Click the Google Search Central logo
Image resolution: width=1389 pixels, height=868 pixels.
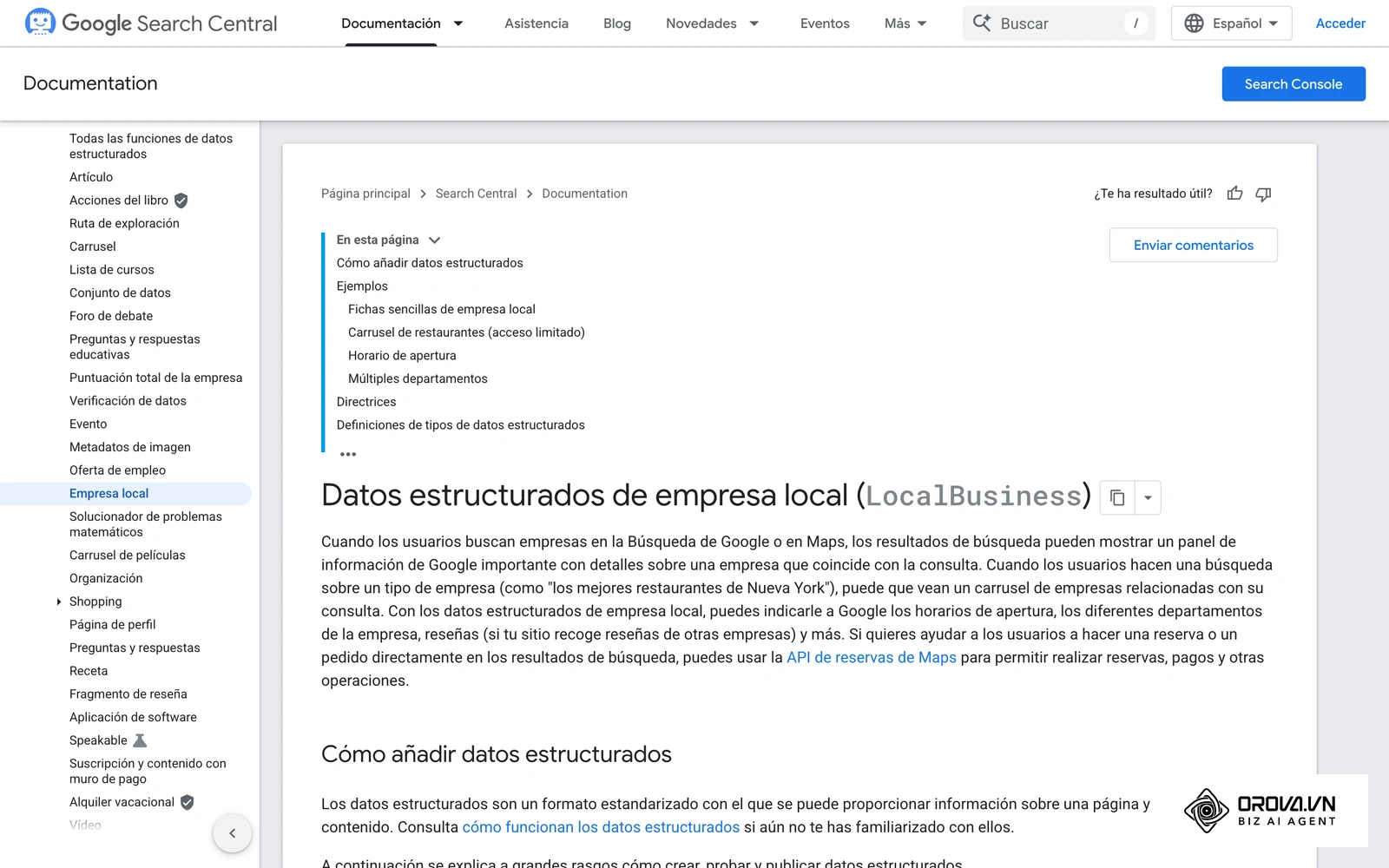[151, 23]
